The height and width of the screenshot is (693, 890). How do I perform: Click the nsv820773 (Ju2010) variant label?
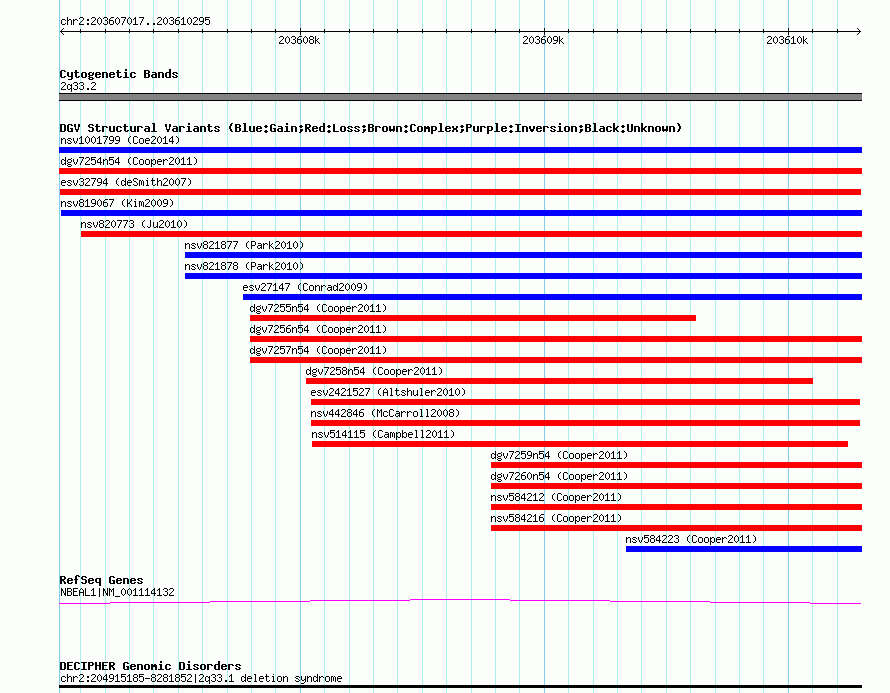click(x=134, y=224)
